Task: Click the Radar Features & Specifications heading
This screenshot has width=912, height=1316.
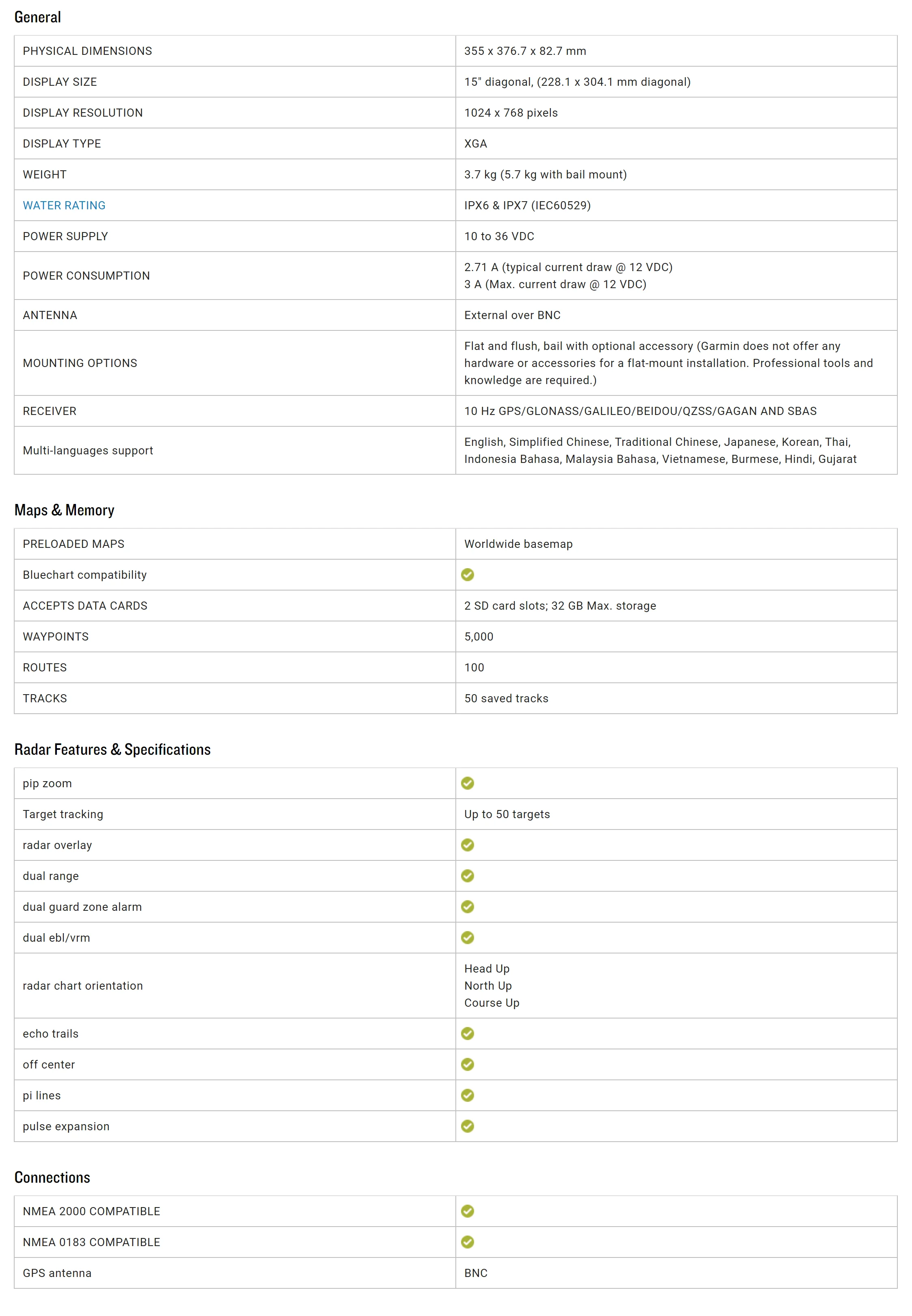Action: coord(112,749)
